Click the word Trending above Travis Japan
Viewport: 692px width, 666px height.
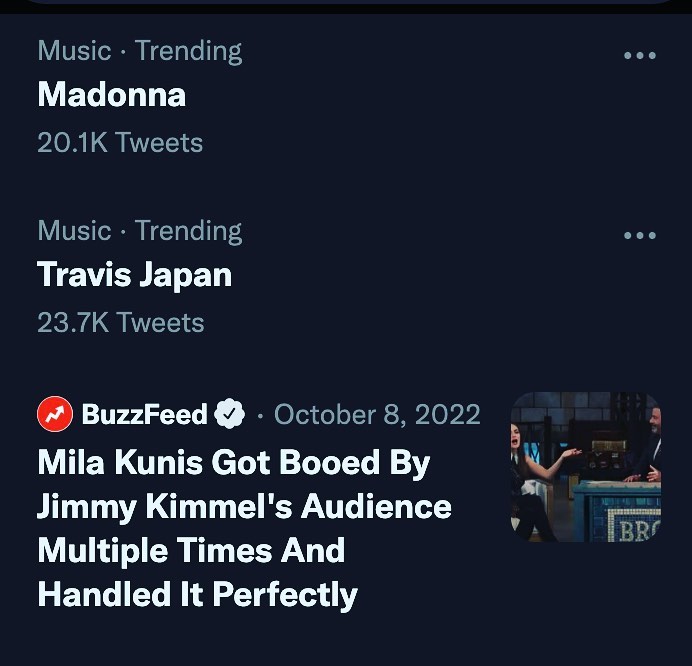click(x=188, y=231)
